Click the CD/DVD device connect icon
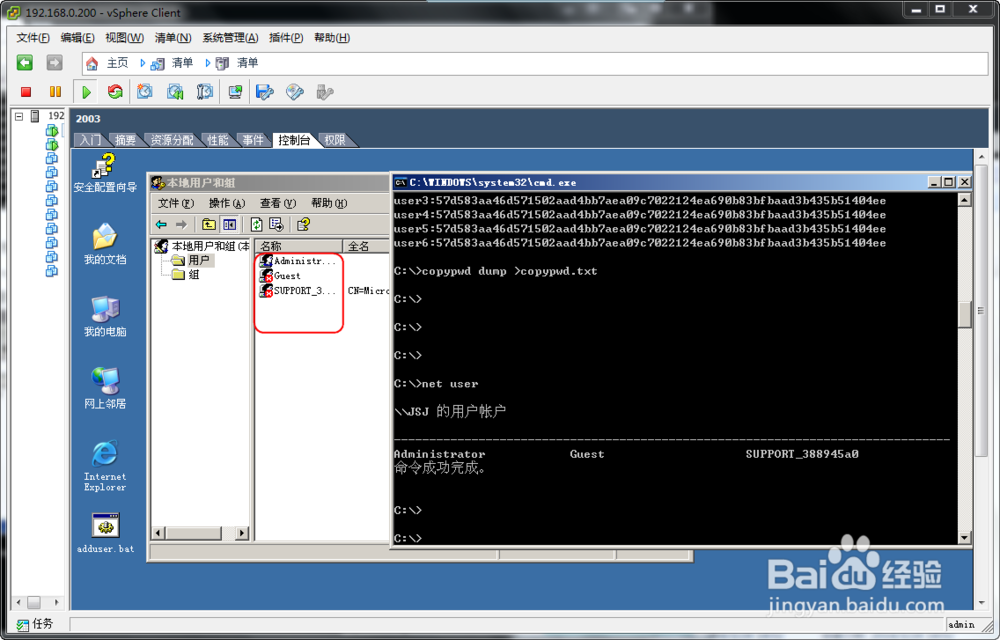The width and height of the screenshot is (1000, 640). [294, 92]
